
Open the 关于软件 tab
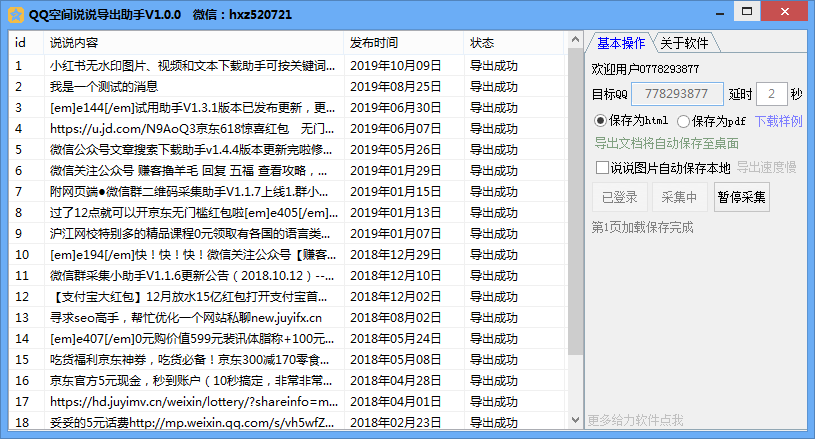click(684, 43)
